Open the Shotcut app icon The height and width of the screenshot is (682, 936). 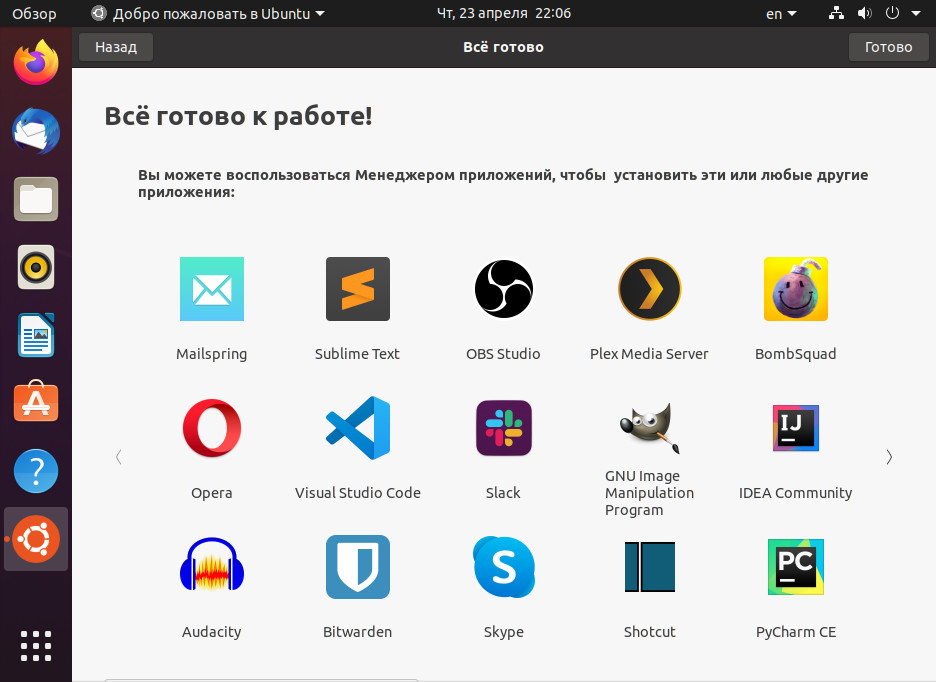click(x=649, y=567)
